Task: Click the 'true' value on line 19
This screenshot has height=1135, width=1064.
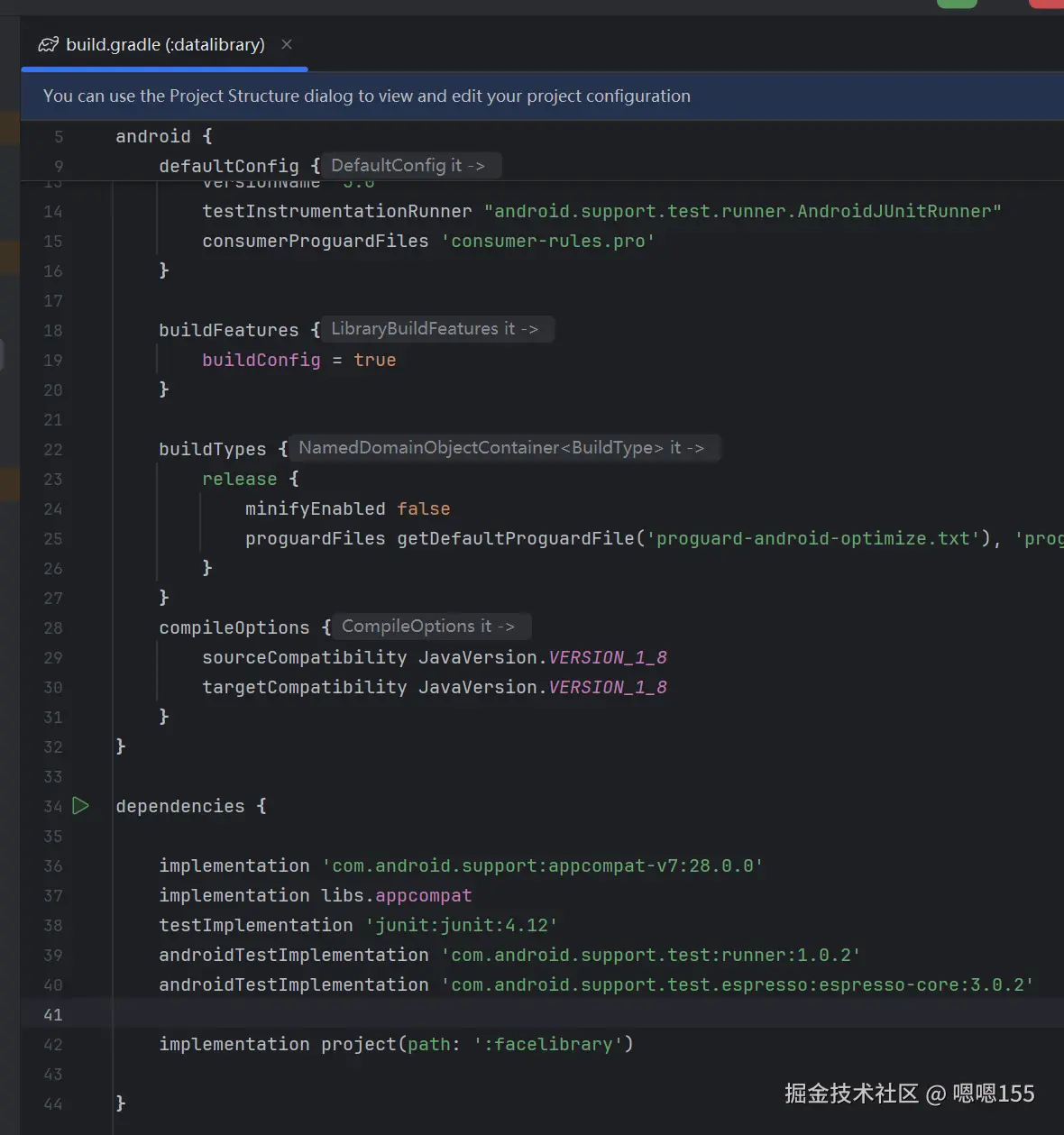Action: click(x=375, y=360)
